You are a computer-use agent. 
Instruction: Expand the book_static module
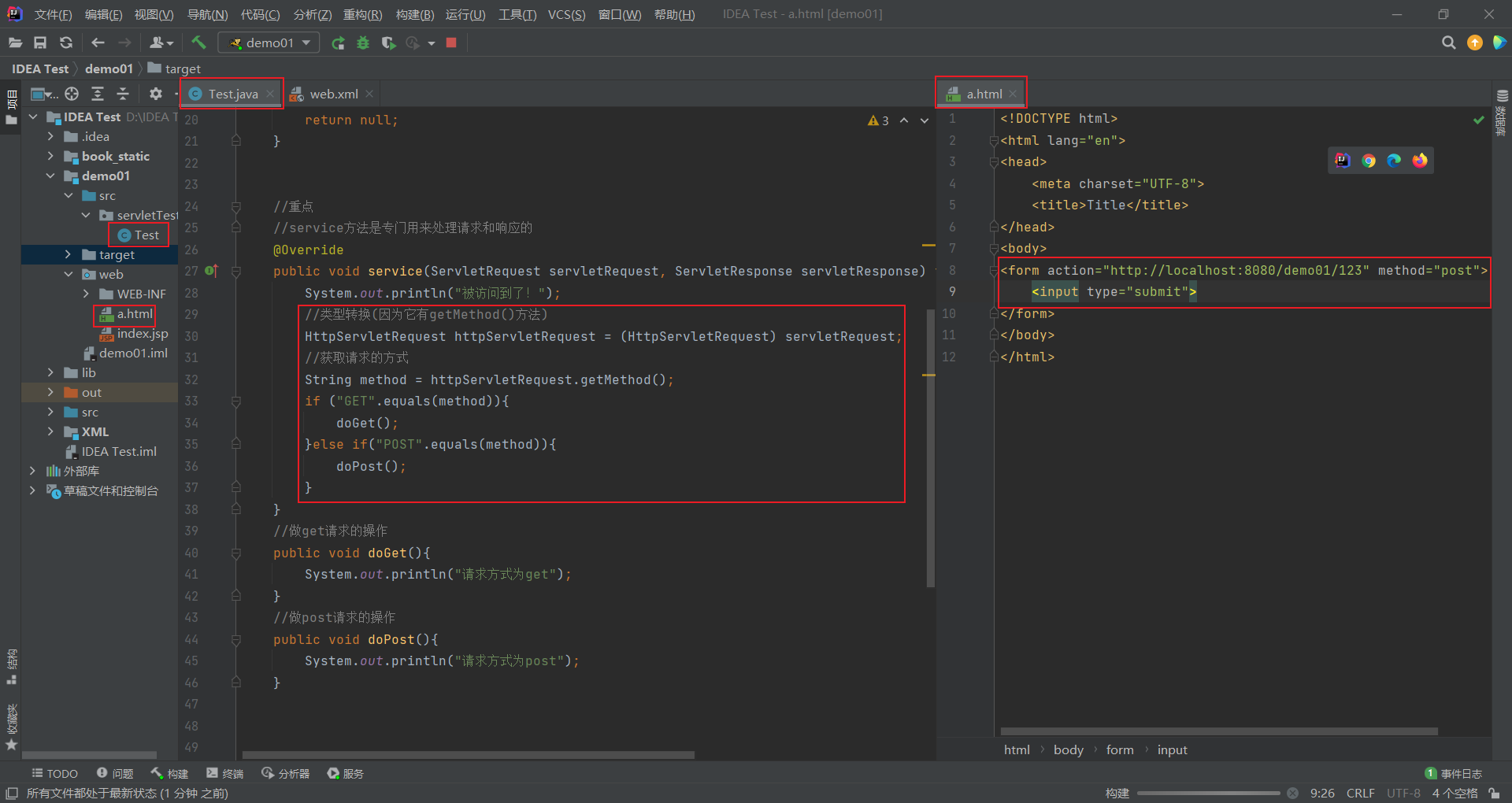point(51,156)
